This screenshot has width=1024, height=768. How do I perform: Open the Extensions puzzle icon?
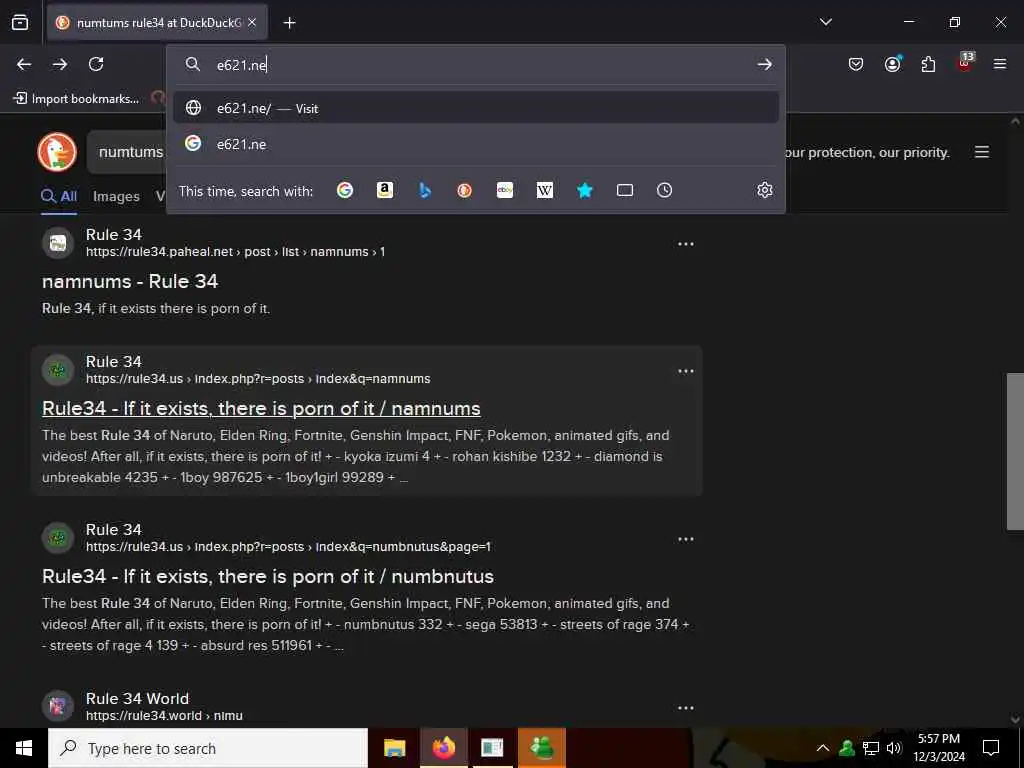(928, 64)
